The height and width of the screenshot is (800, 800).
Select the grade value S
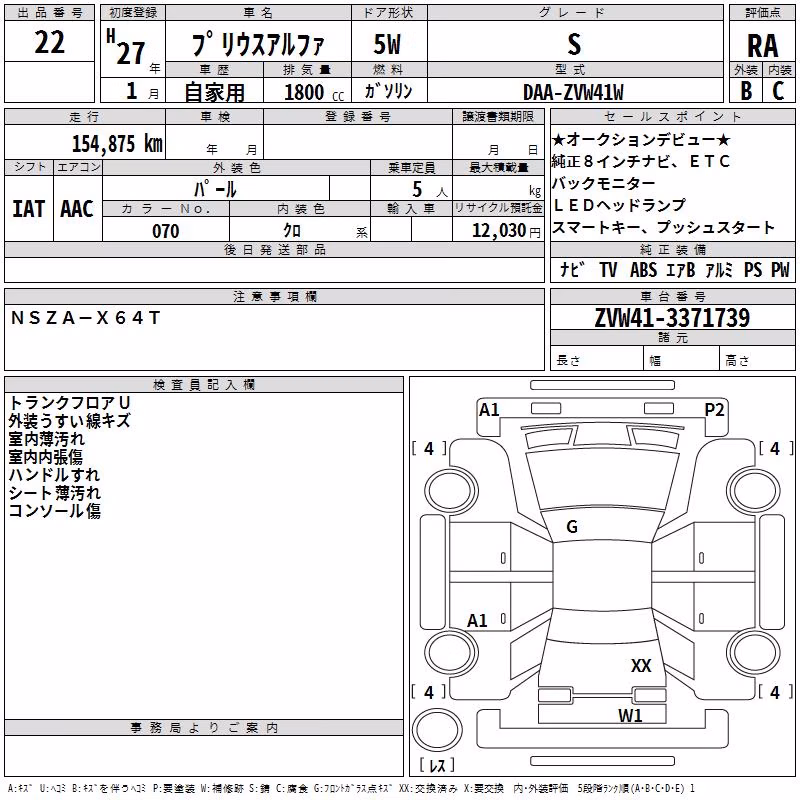click(574, 44)
